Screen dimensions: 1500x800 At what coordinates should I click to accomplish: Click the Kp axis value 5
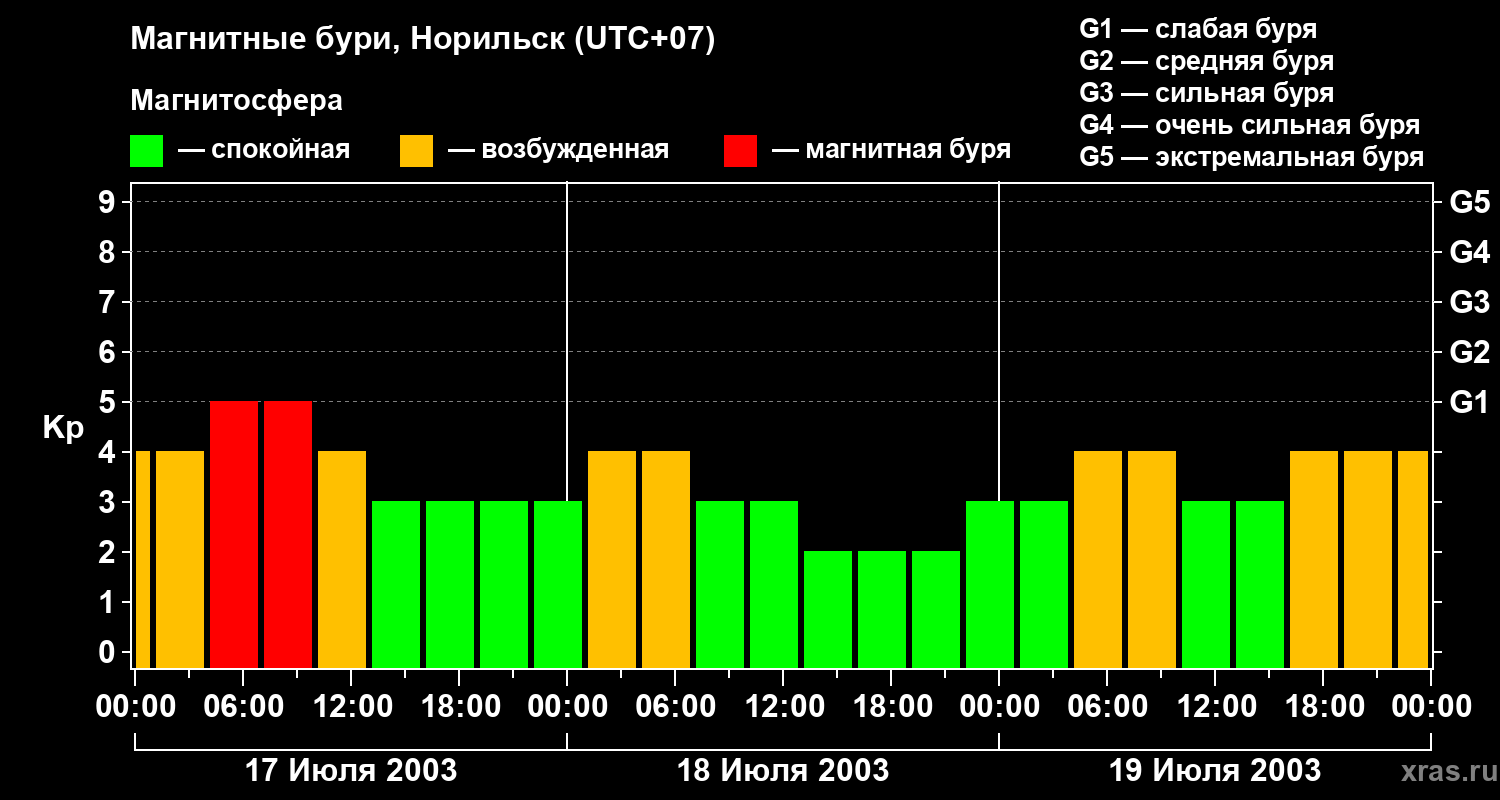point(108,402)
